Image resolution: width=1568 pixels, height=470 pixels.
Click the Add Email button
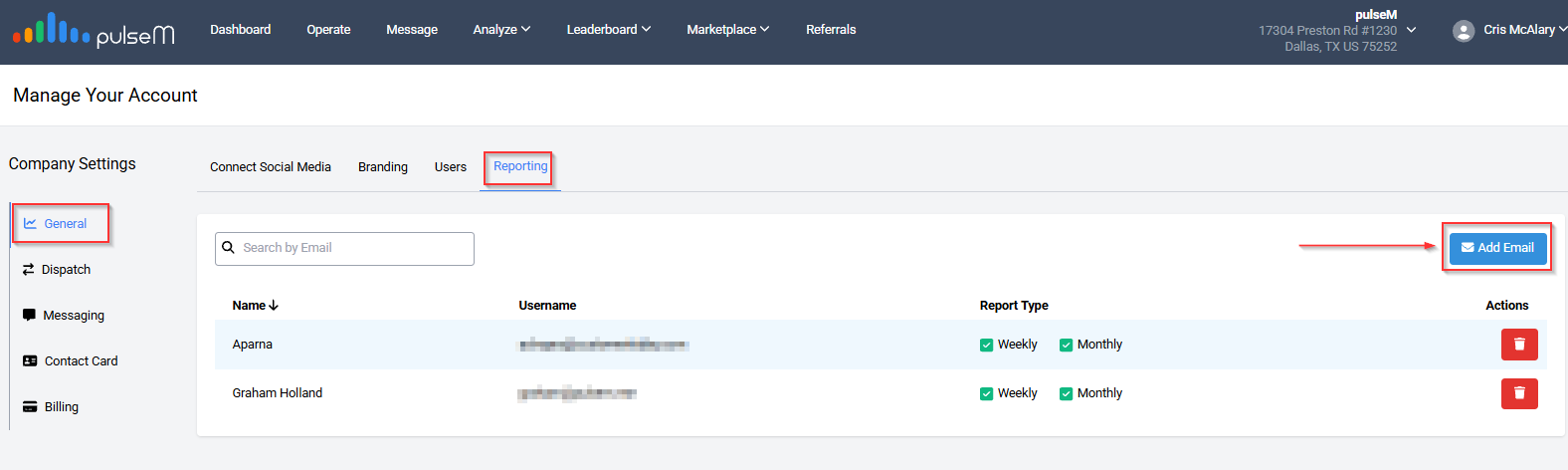(1497, 248)
